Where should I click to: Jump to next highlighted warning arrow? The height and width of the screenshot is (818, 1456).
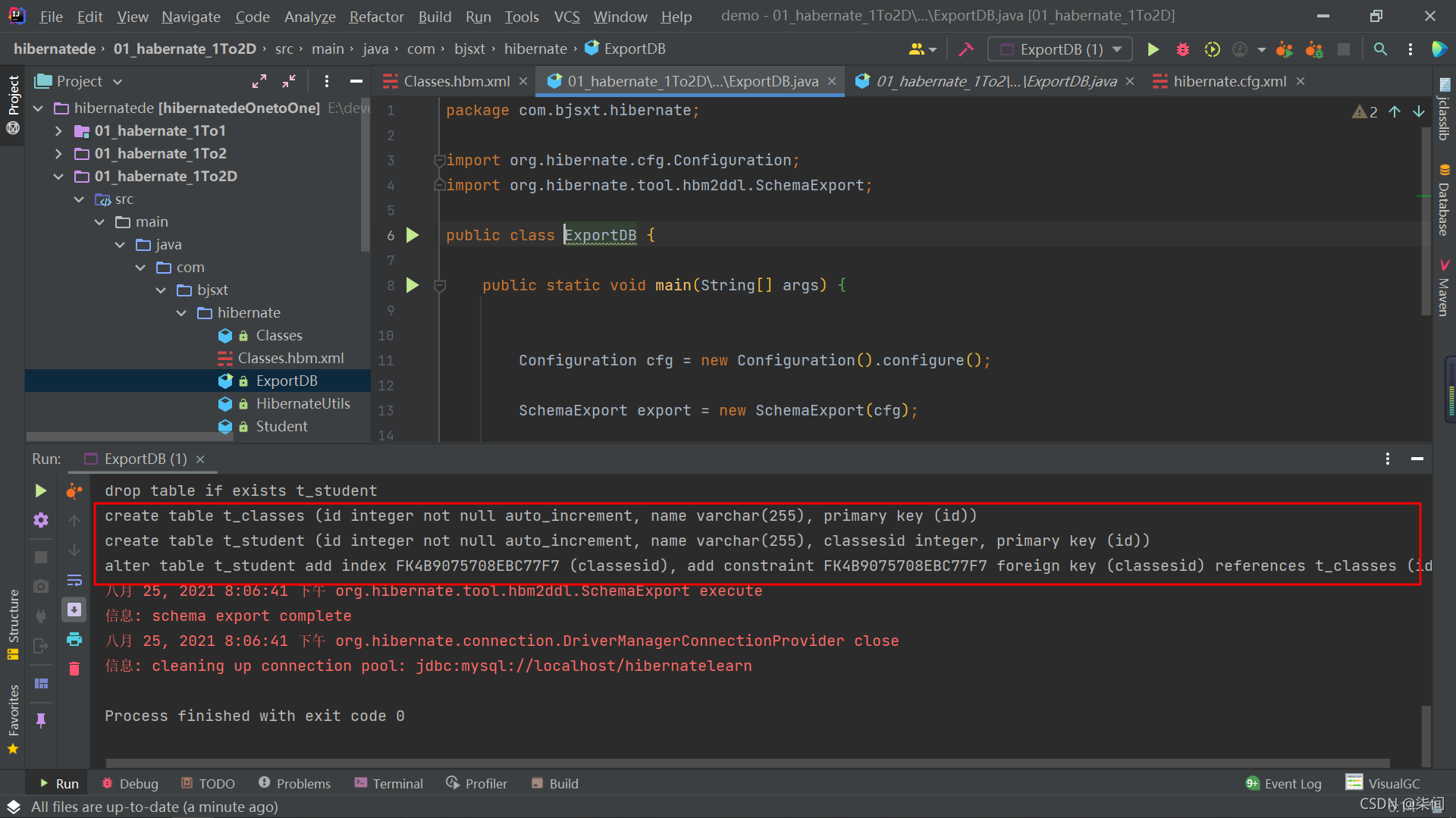click(x=1418, y=111)
